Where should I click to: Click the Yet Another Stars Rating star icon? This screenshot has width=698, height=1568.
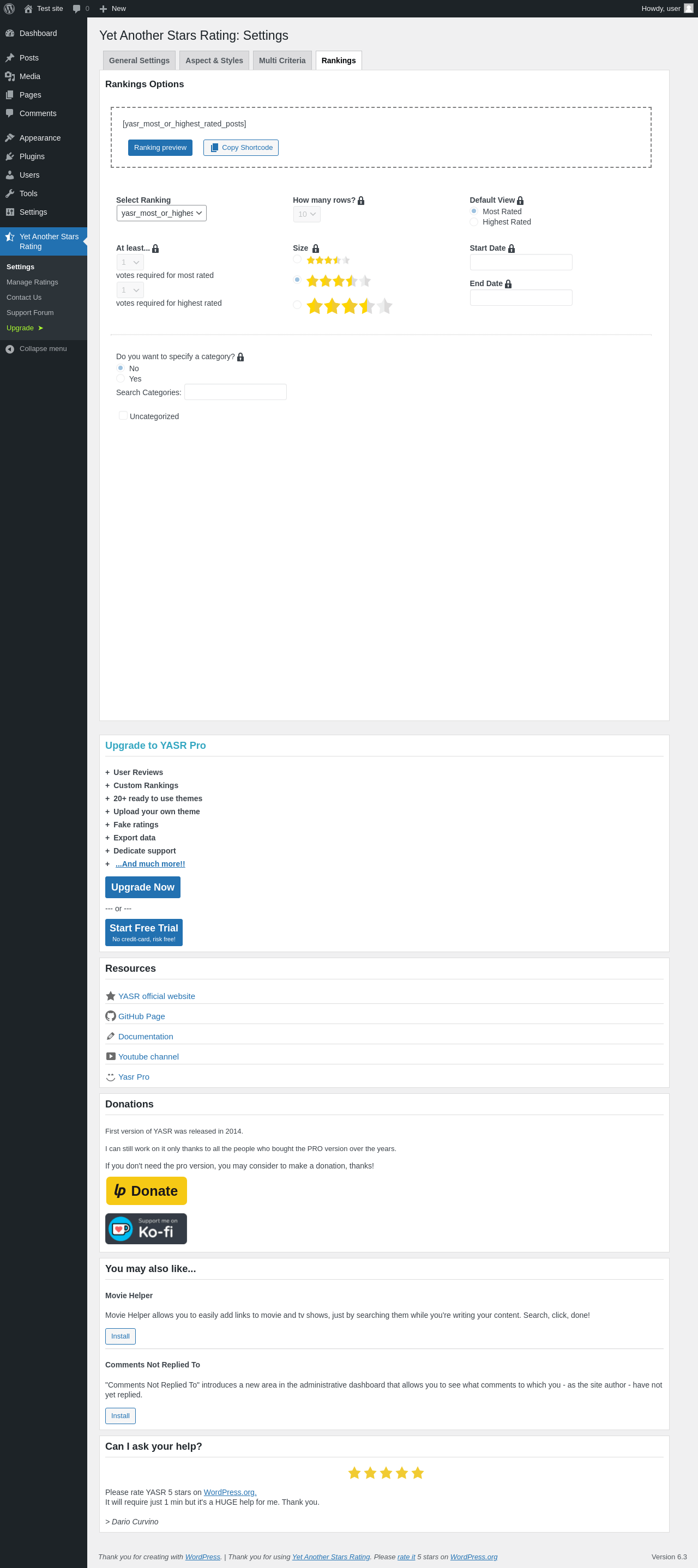coord(10,237)
